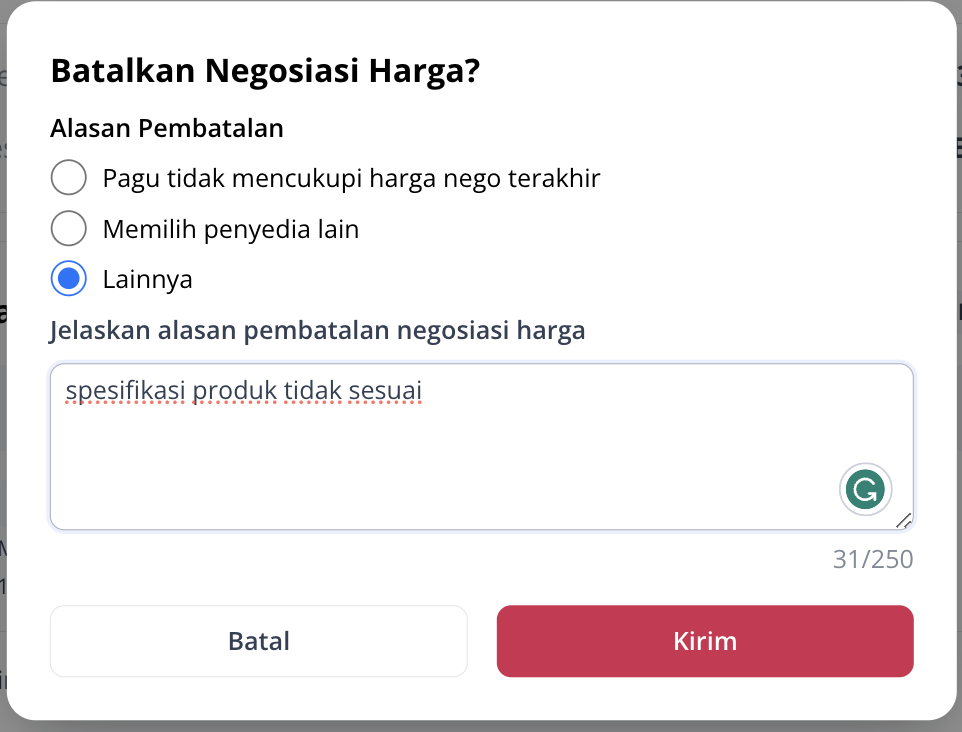Screen dimensions: 962x732
Task: Click the 'Pagu tidak mencukupi harga nego terakhir' label
Action: [x=351, y=179]
